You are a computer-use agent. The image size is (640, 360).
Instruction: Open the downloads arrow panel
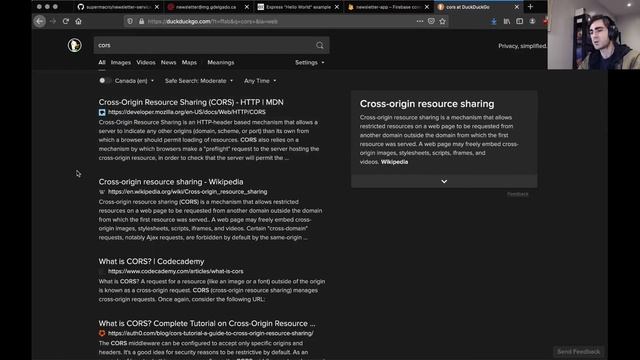(494, 21)
